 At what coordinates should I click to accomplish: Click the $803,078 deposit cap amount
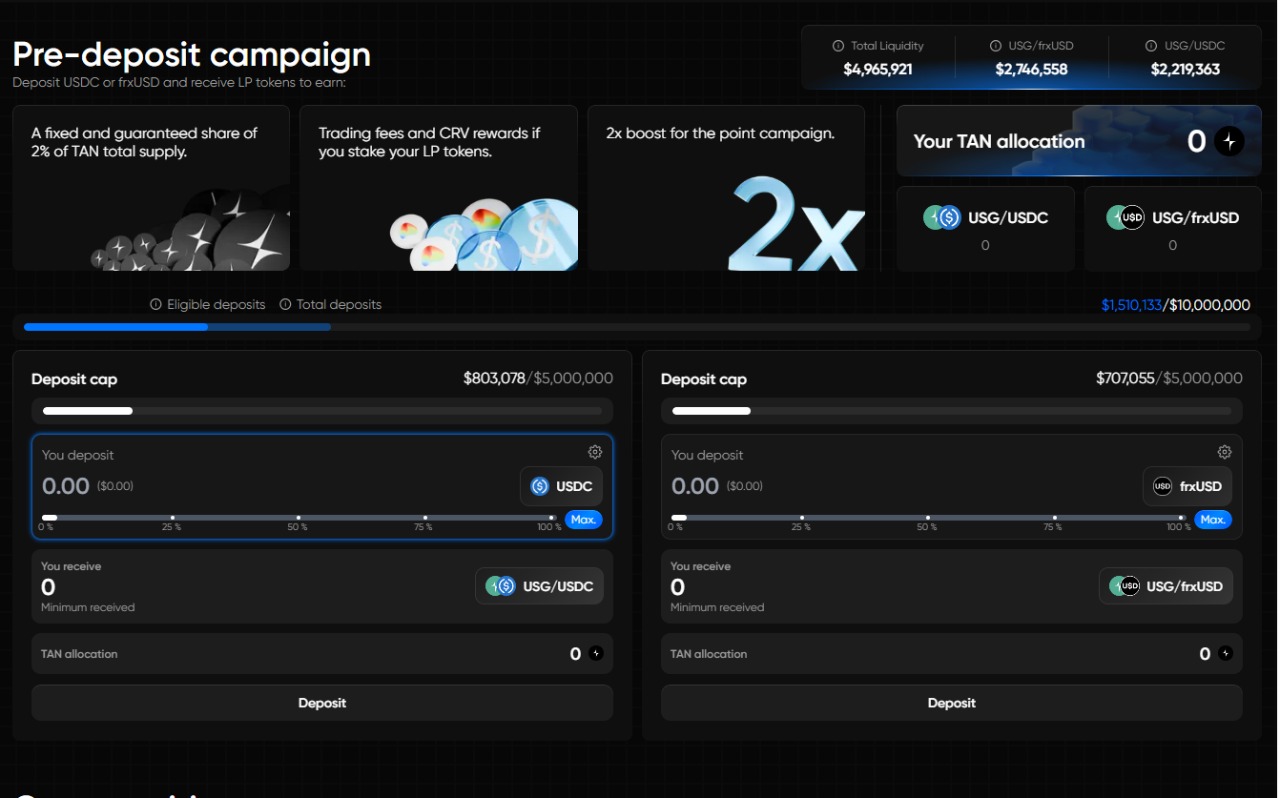(x=494, y=378)
